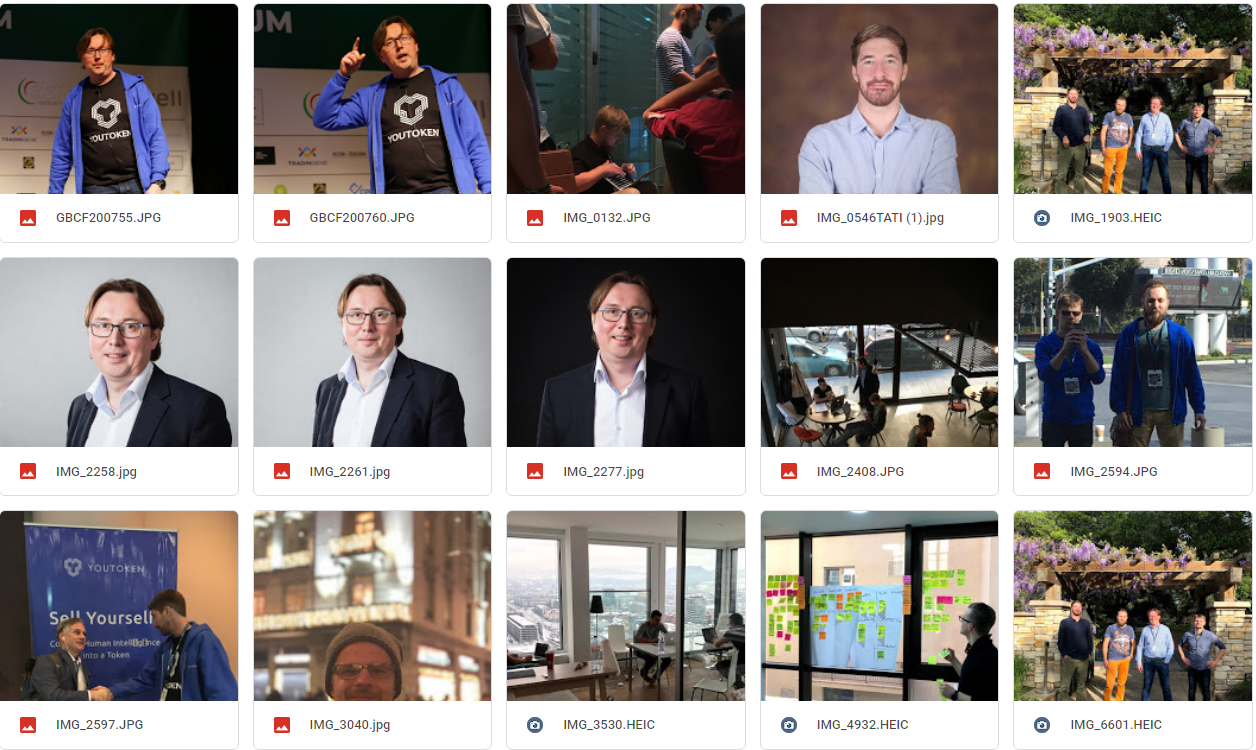Select the IMG_0132.JPG thumbnail preview
The height and width of the screenshot is (750, 1256).
tap(626, 99)
